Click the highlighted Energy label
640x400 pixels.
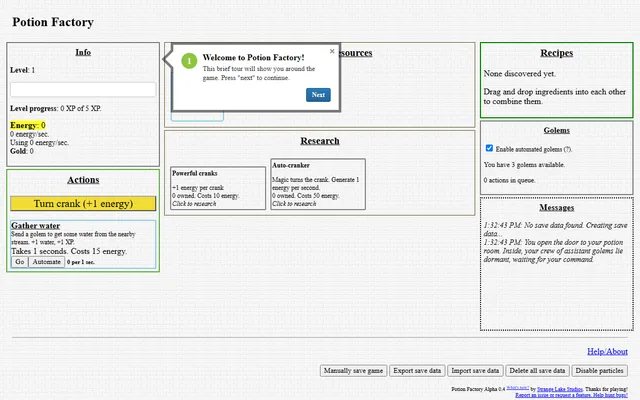27,125
